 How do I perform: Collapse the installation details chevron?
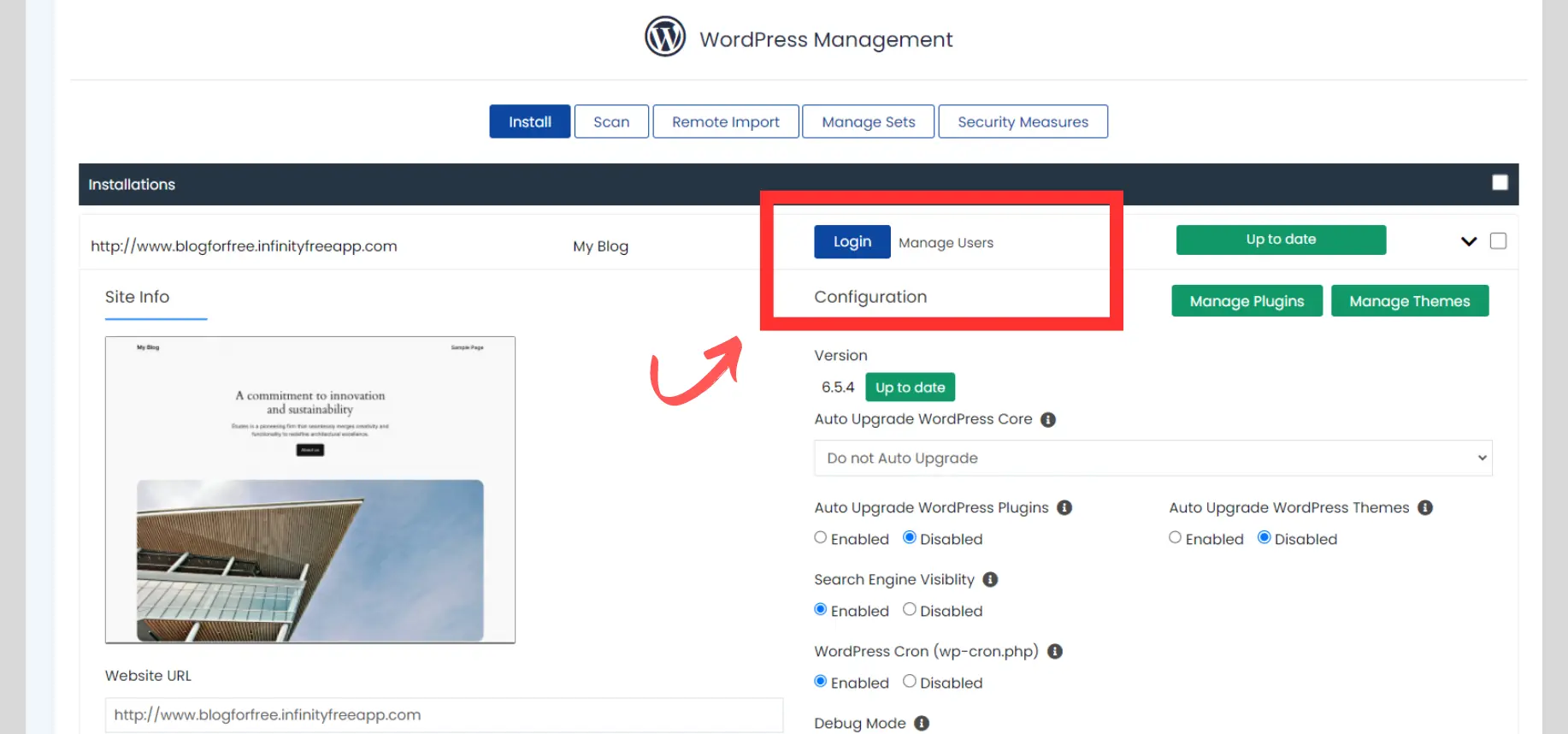[1469, 241]
